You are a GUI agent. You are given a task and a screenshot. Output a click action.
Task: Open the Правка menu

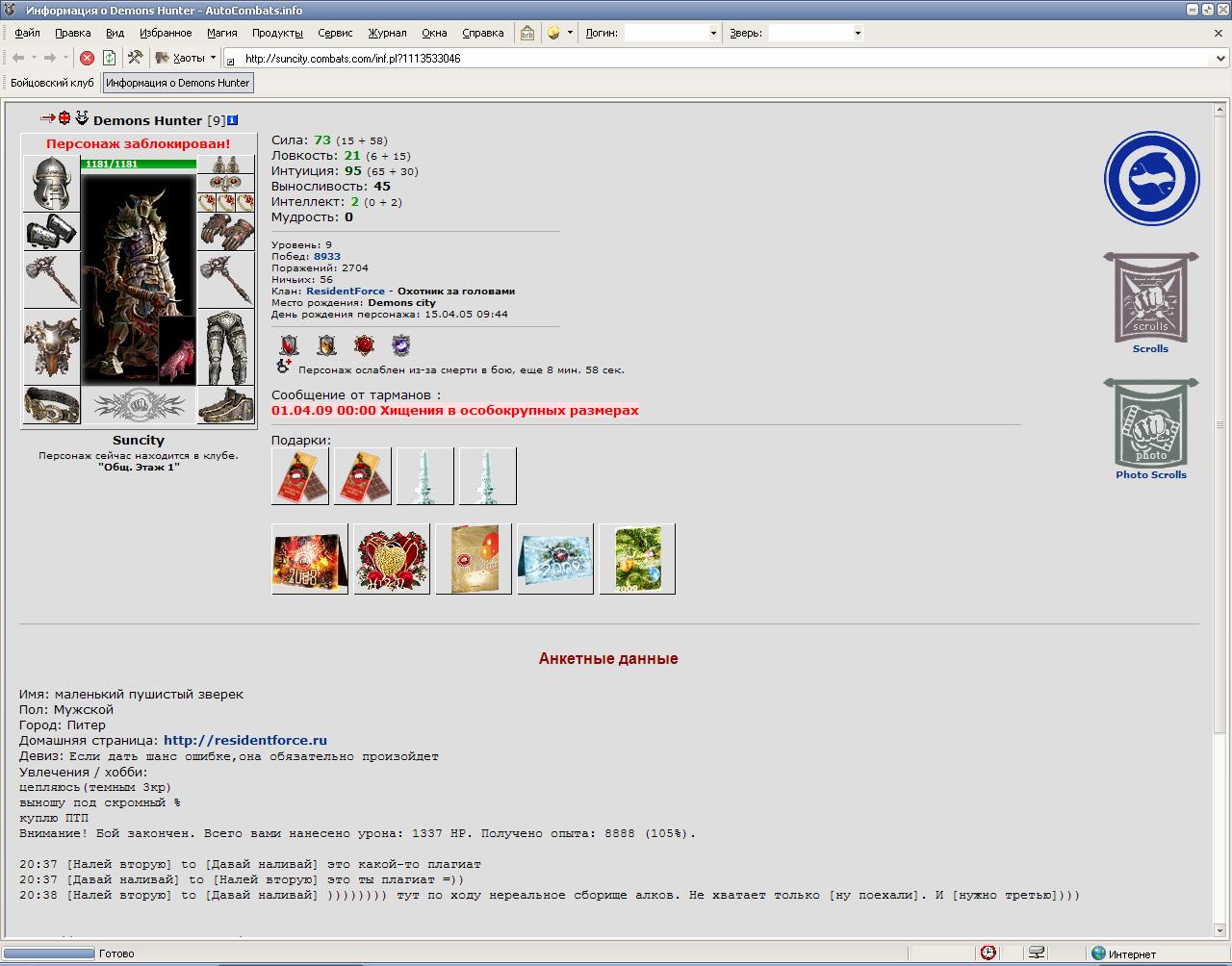coord(73,33)
